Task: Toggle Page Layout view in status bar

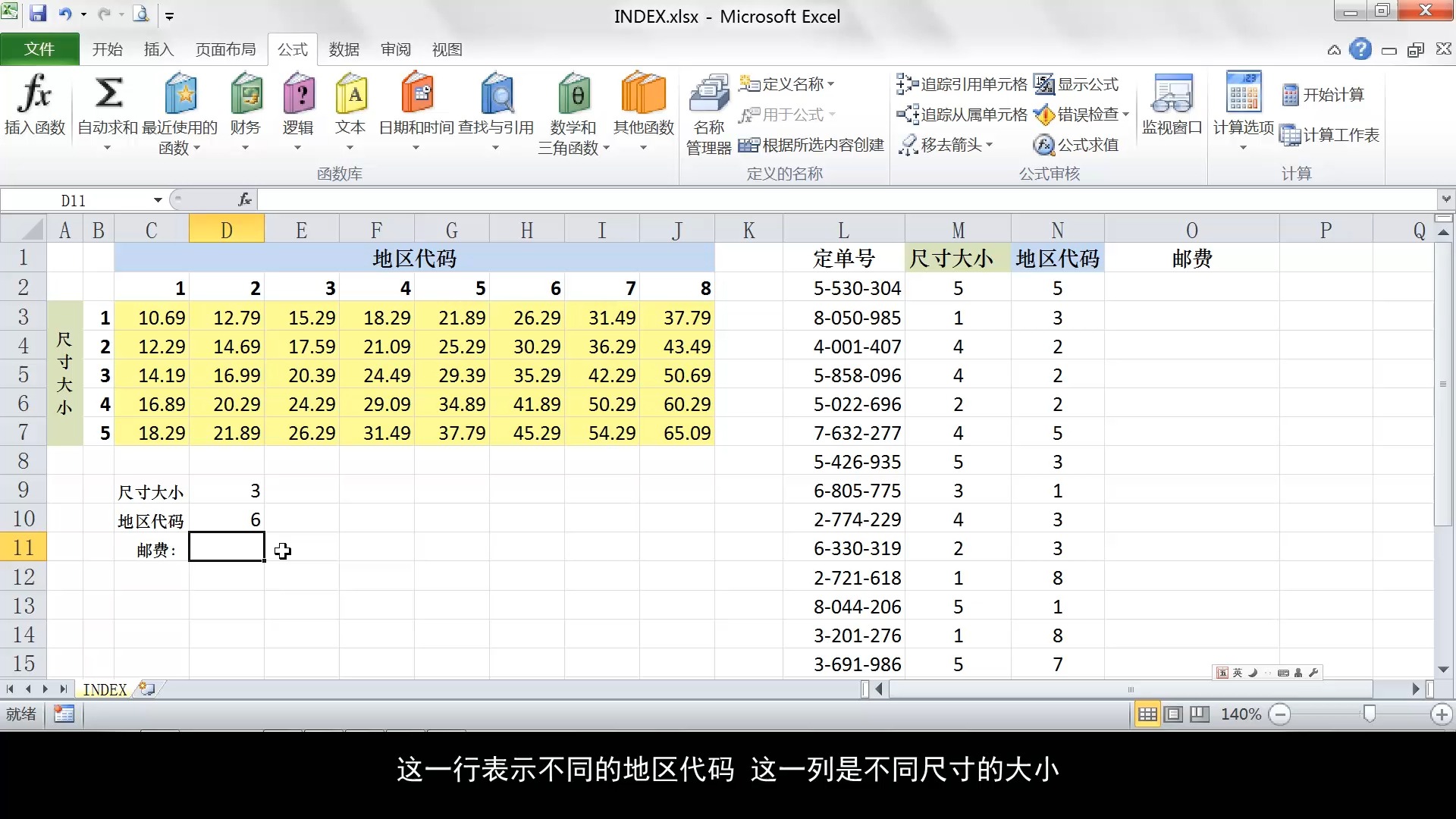Action: pos(1174,714)
